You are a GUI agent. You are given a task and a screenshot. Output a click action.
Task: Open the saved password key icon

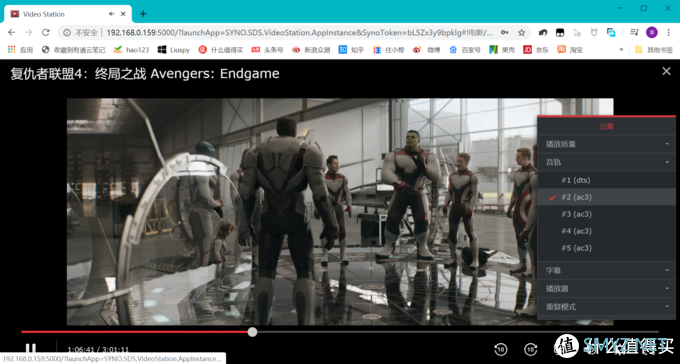coord(505,33)
